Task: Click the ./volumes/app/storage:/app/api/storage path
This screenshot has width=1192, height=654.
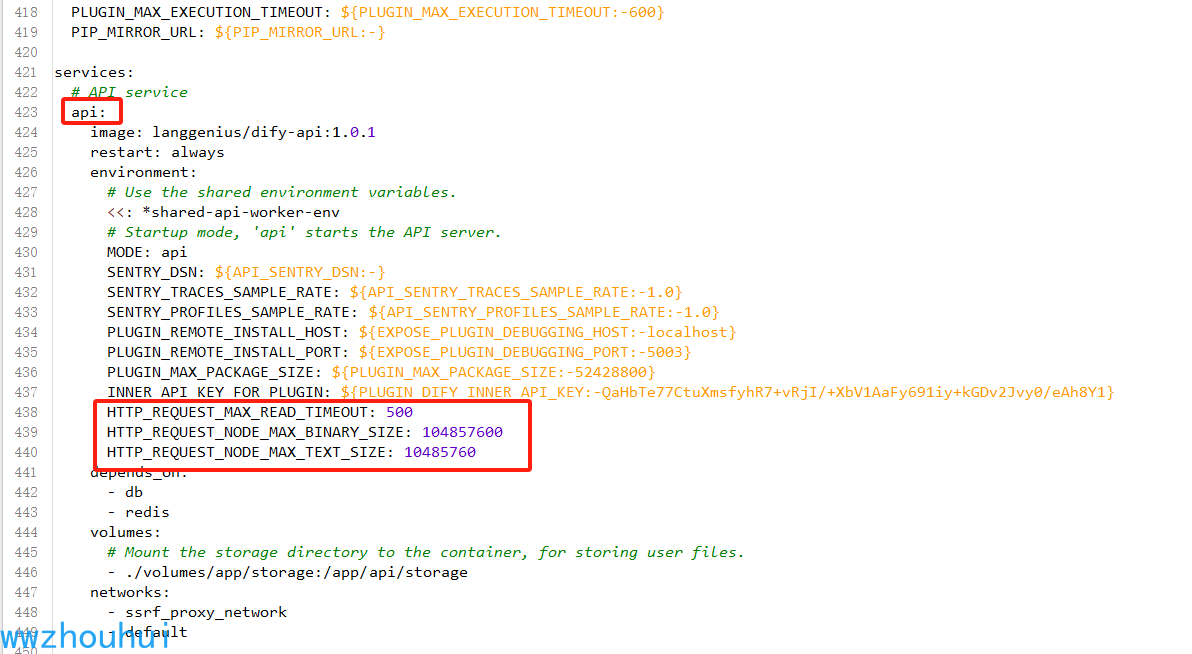Action: point(296,573)
